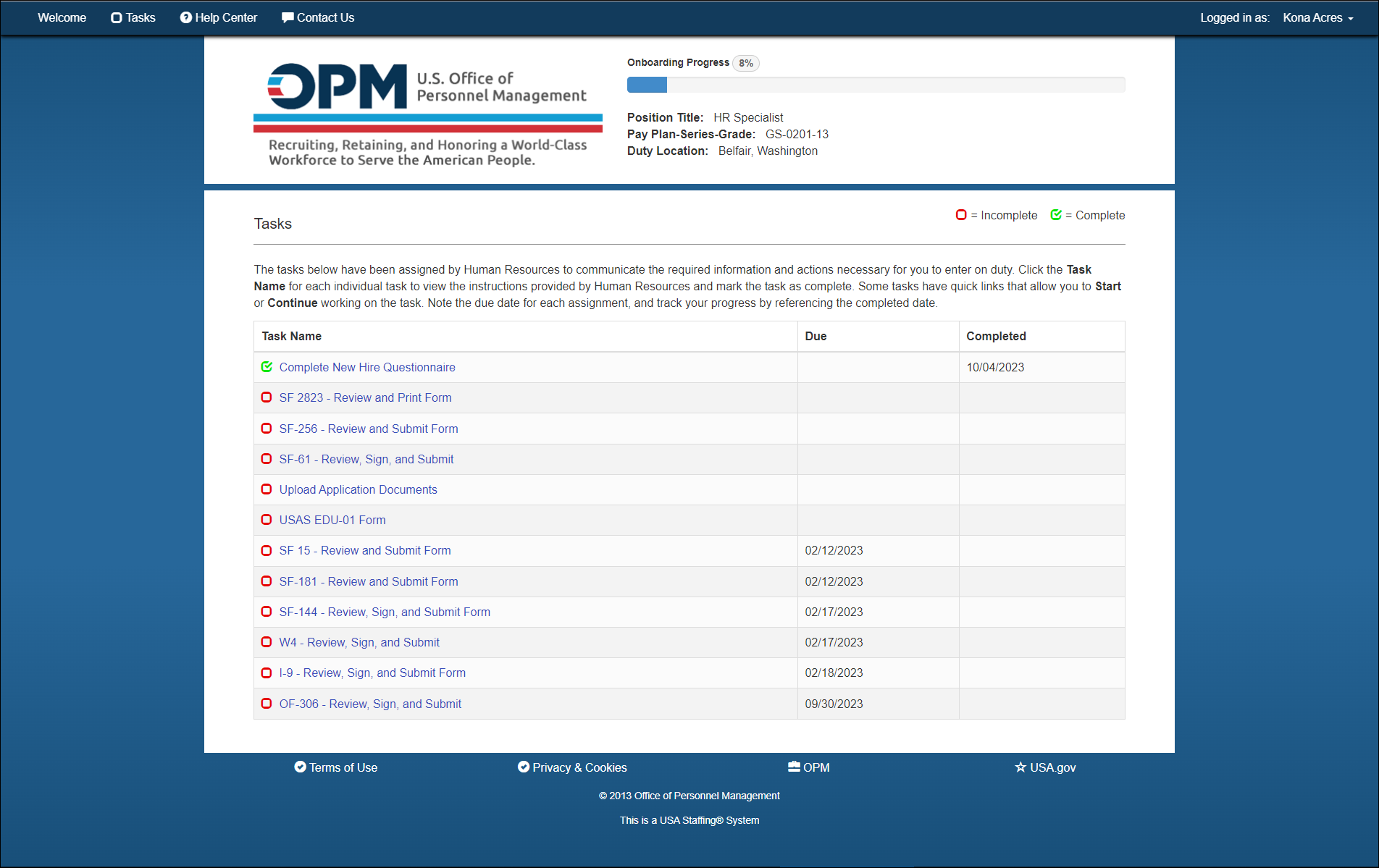Viewport: 1379px width, 868px height.
Task: Click the Tasks section heading
Action: pyautogui.click(x=273, y=224)
